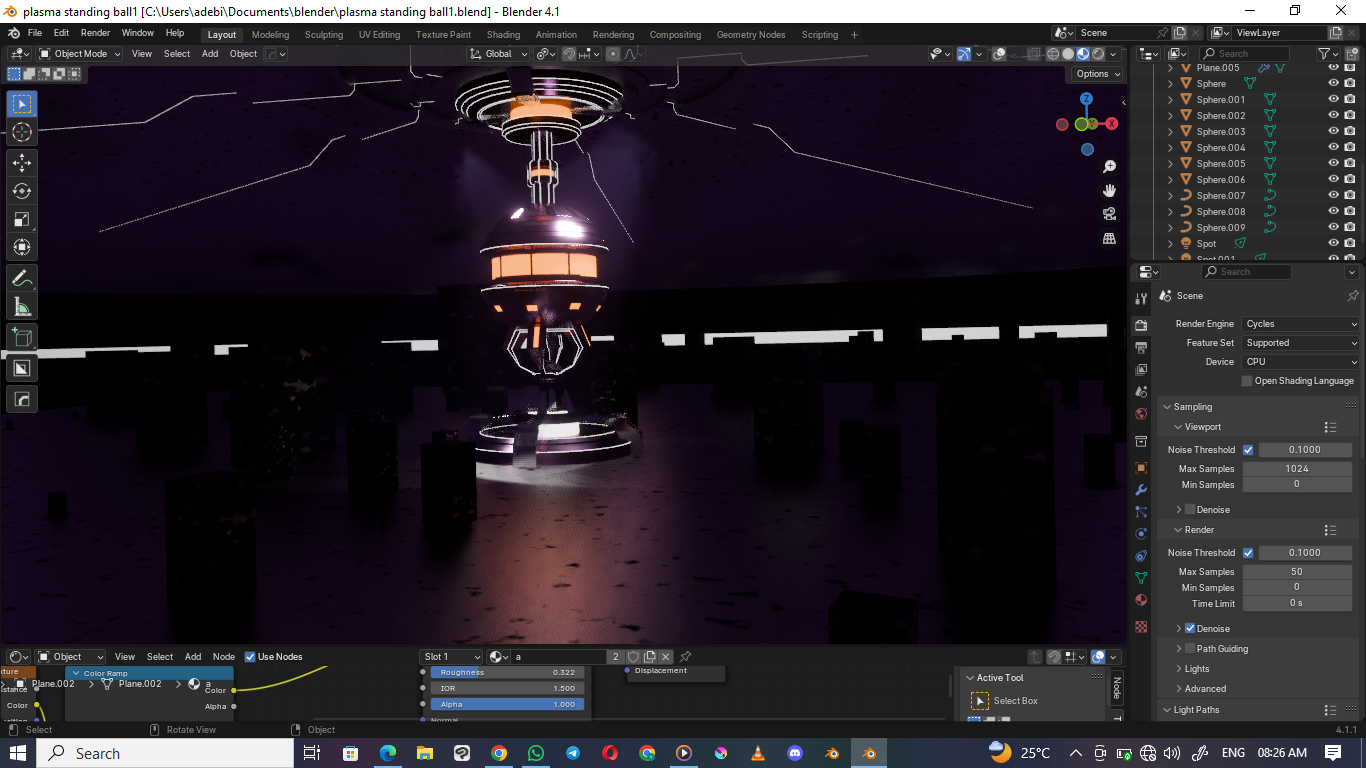The image size is (1366, 768).
Task: Open the Texture checker properties tab
Action: (1141, 626)
